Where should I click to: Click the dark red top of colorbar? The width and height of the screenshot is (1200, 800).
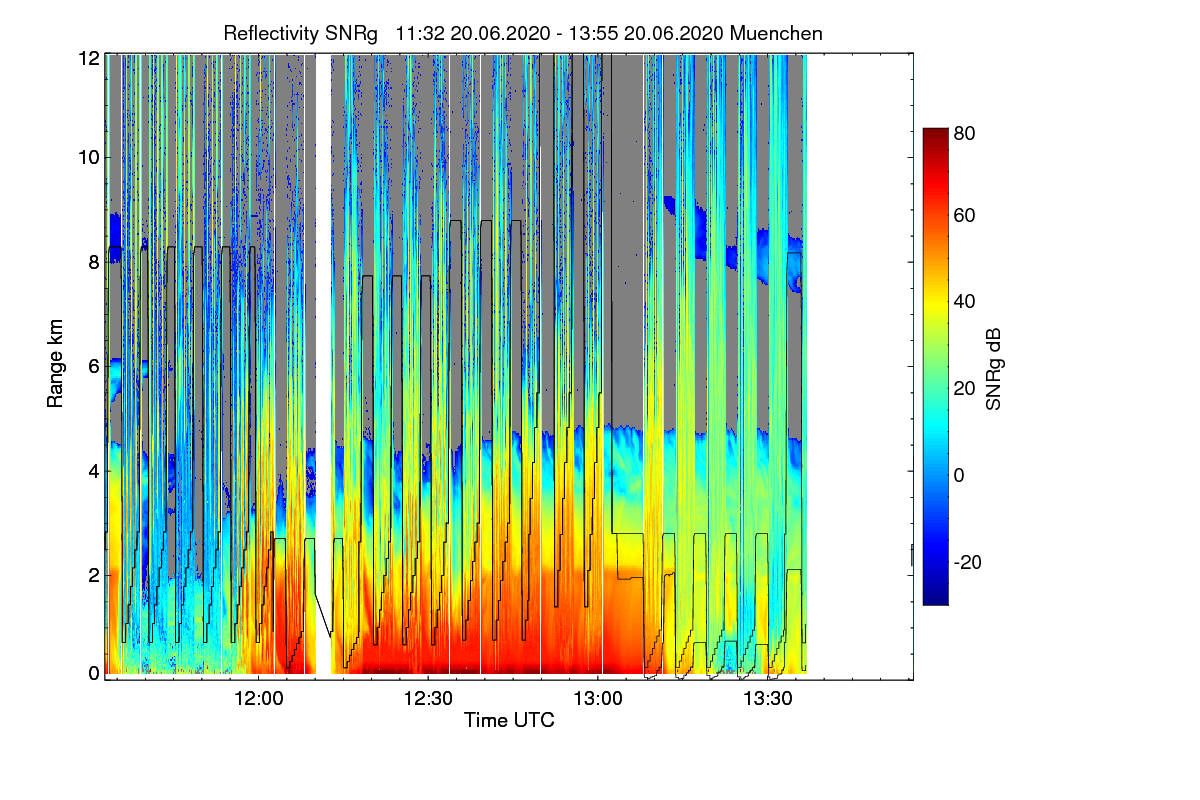[935, 135]
